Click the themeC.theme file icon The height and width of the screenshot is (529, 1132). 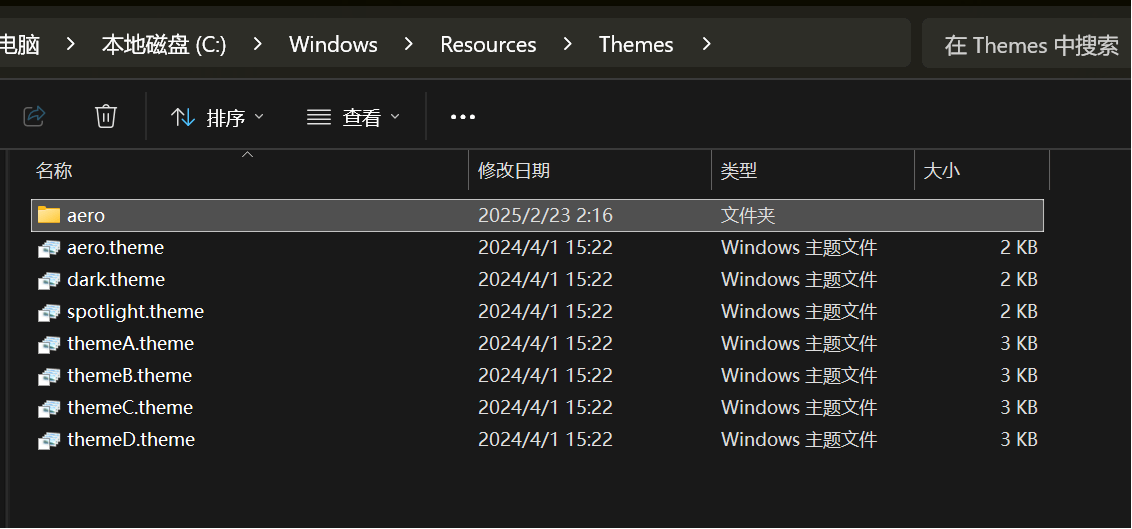coord(48,408)
